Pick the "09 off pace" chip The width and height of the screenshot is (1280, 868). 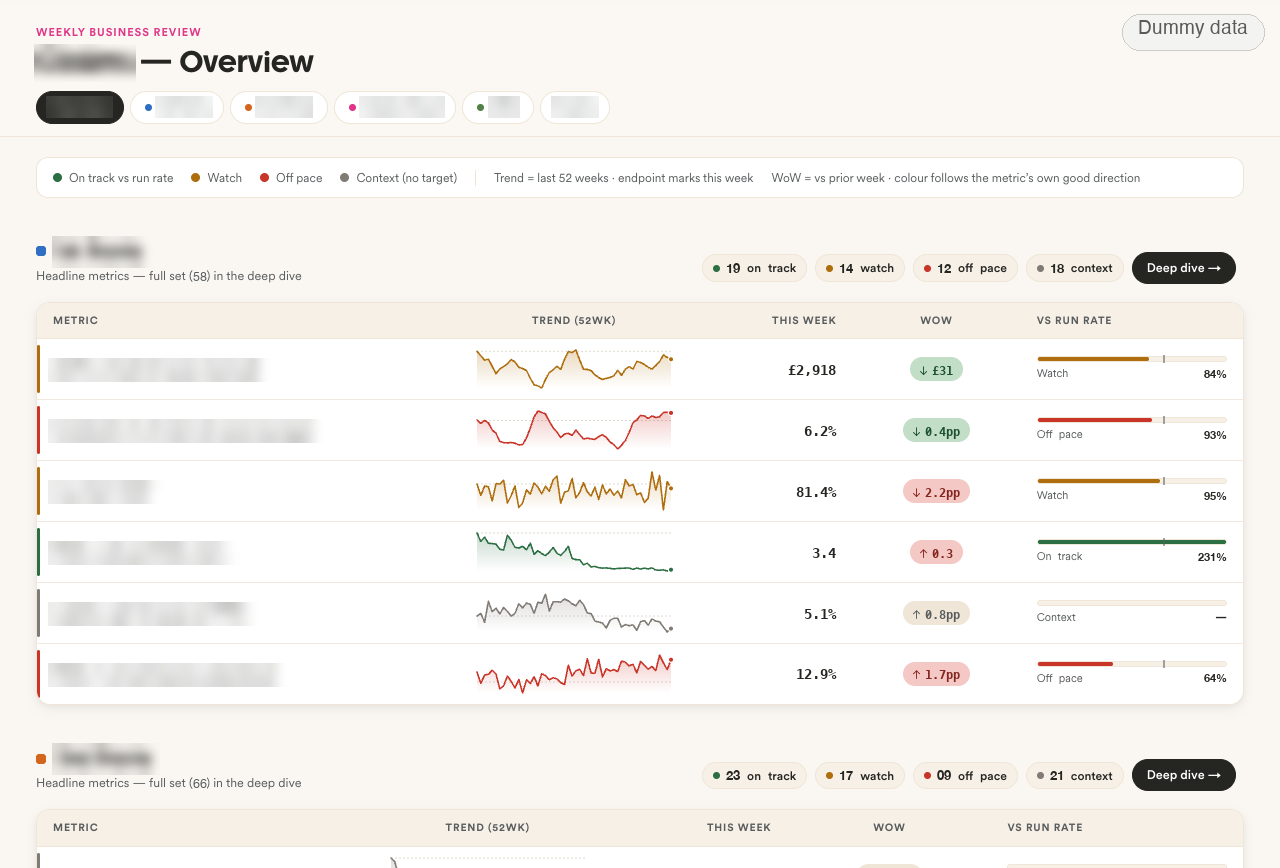(965, 775)
